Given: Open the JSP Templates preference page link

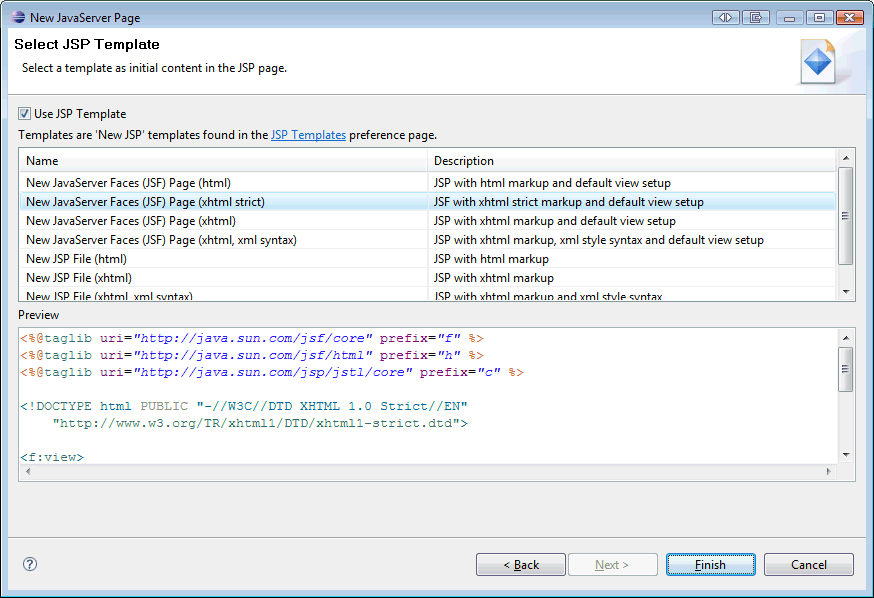Looking at the screenshot, I should [308, 134].
